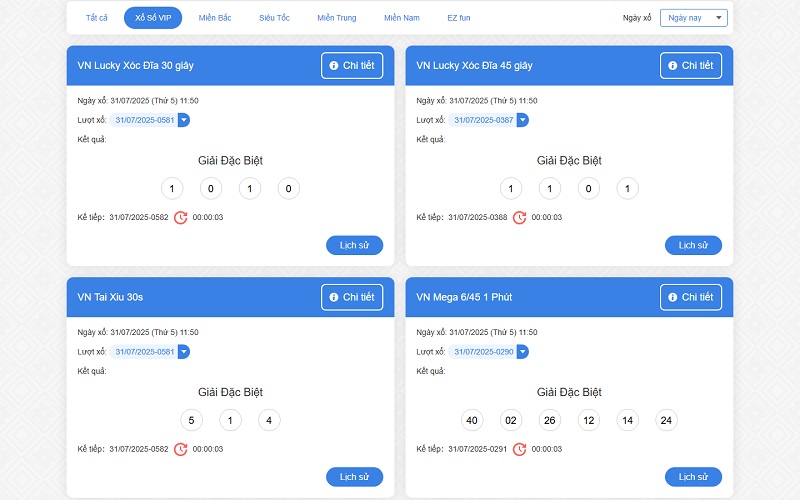Click info icon on VN Mega 6/45 card
The width and height of the screenshot is (800, 500).
[x=673, y=297]
